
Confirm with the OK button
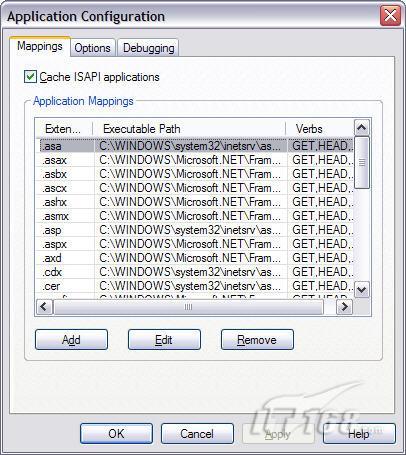pos(116,434)
